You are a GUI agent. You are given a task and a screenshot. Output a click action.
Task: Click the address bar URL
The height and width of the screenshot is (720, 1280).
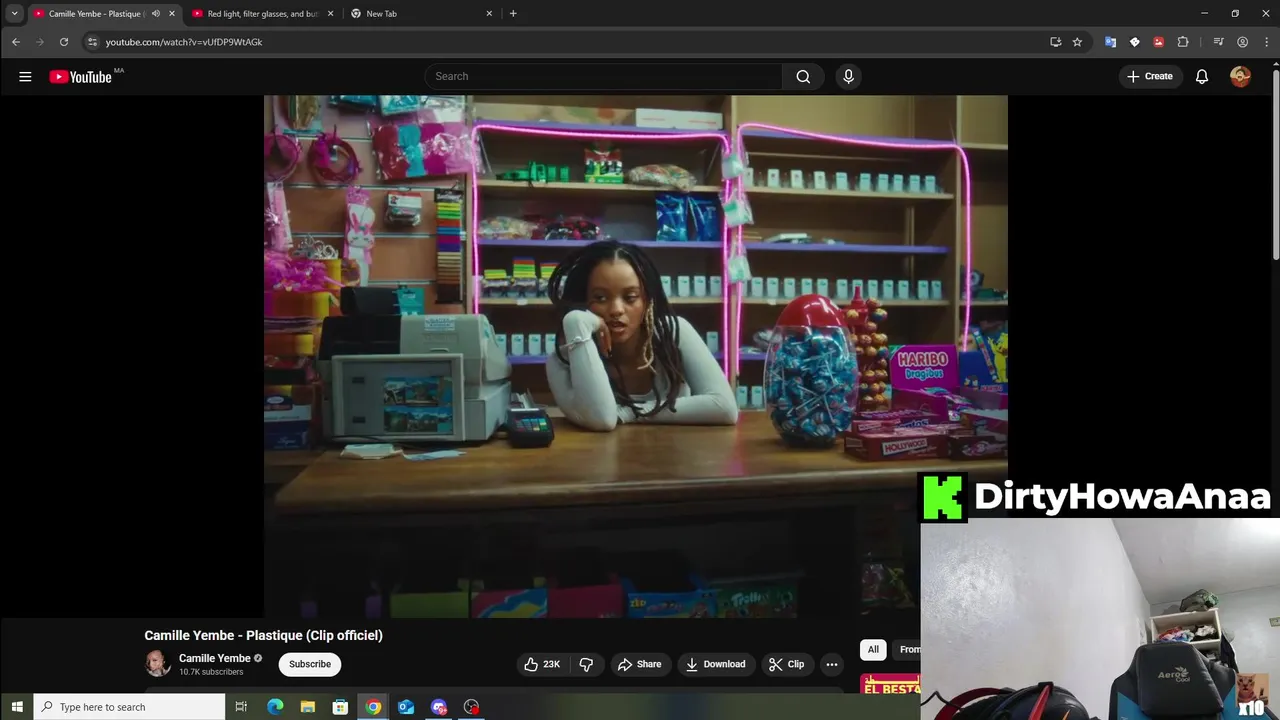pyautogui.click(x=184, y=42)
